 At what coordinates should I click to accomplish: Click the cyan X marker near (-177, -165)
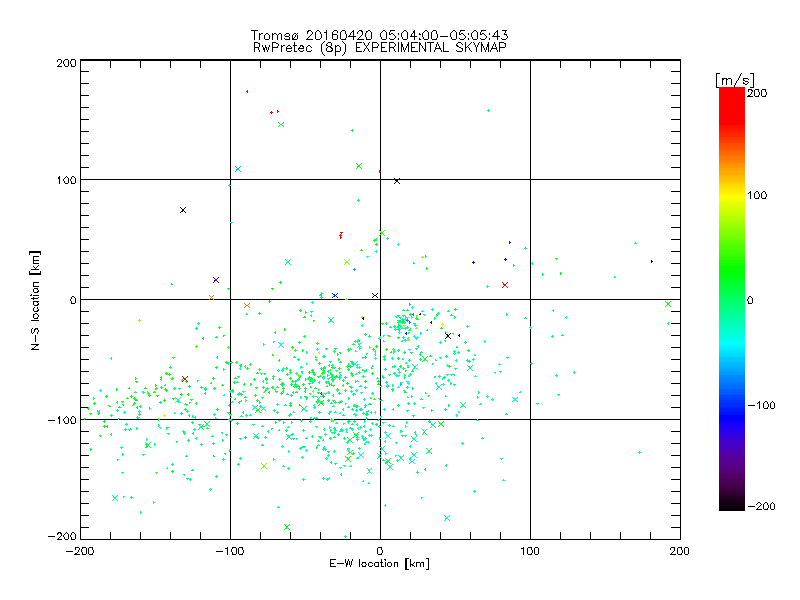[115, 498]
